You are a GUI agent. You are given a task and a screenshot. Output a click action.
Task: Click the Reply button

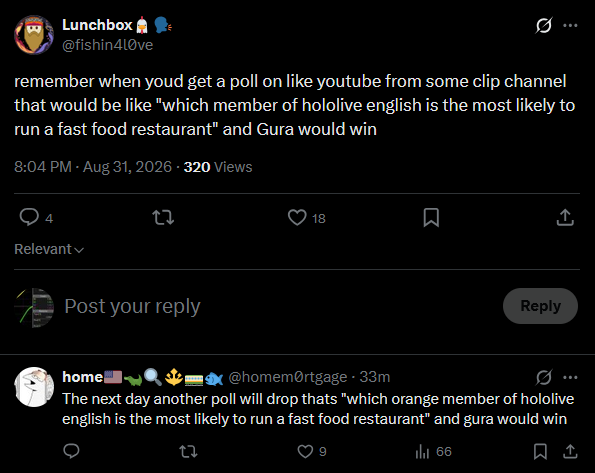pyautogui.click(x=540, y=306)
